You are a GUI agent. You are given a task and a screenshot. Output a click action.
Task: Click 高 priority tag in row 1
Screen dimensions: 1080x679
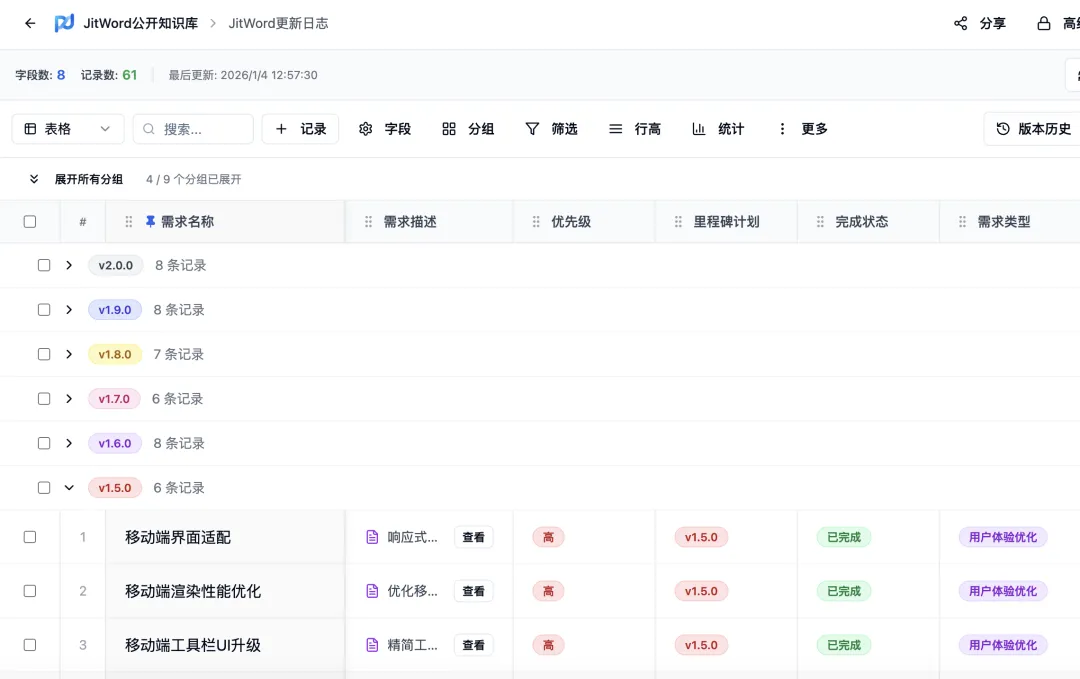tap(548, 537)
